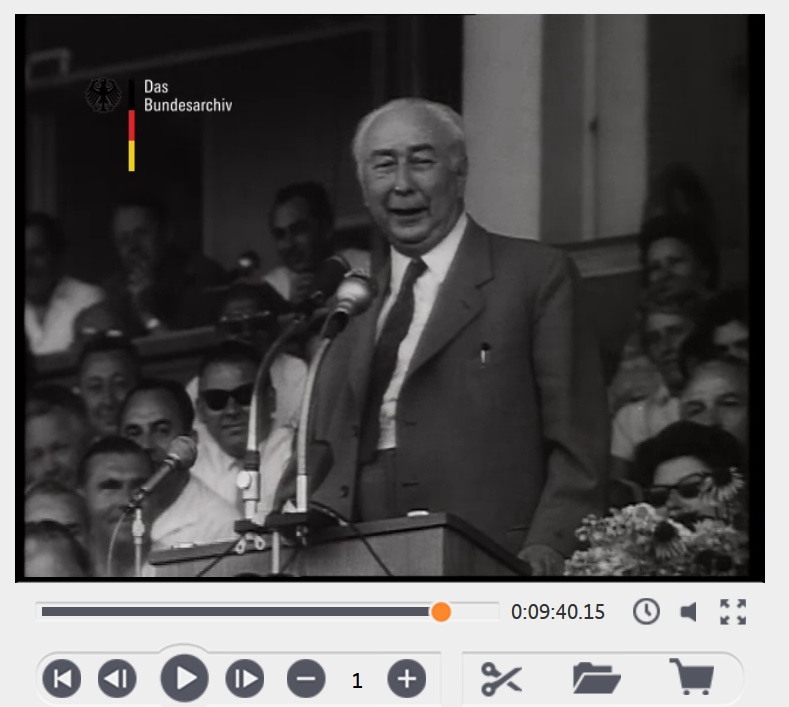
Task: Open the clock timecode icon
Action: point(646,611)
